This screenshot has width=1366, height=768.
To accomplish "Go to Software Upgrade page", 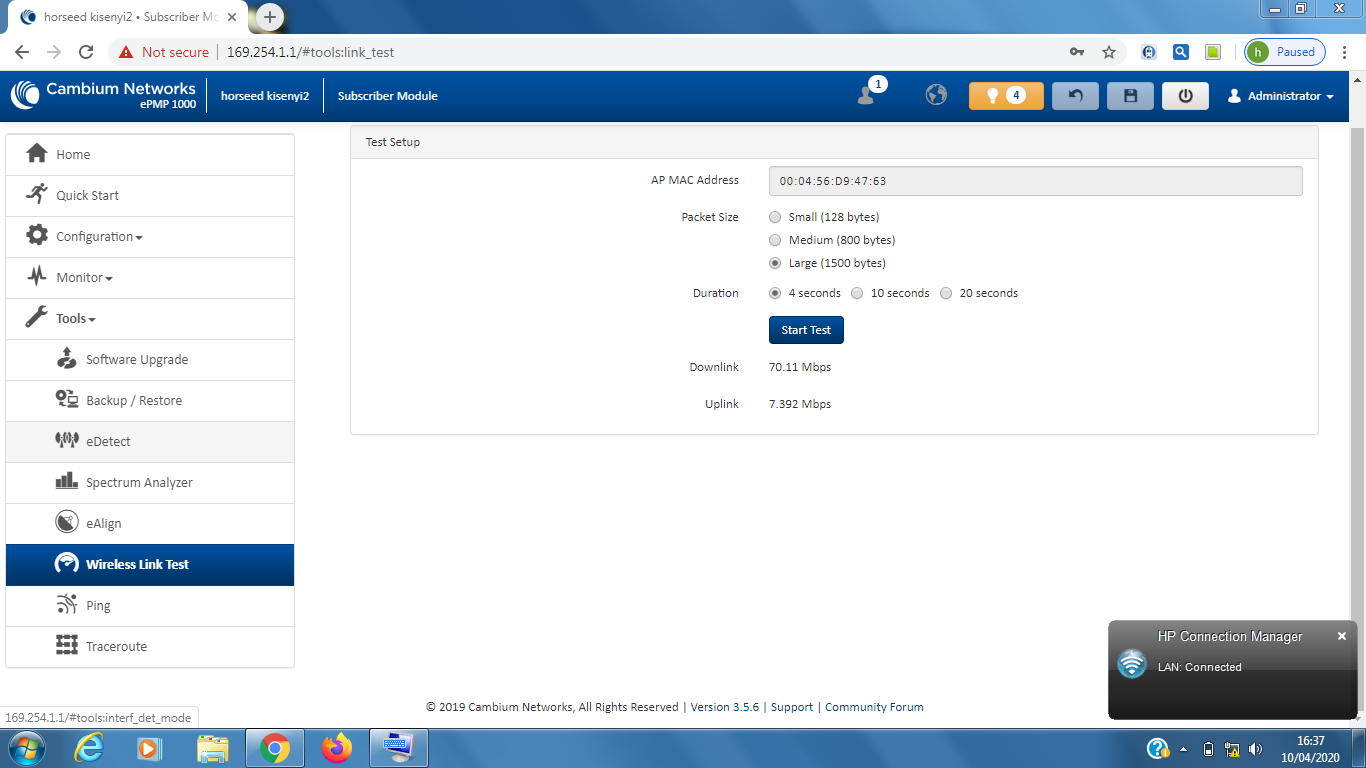I will 137,360.
